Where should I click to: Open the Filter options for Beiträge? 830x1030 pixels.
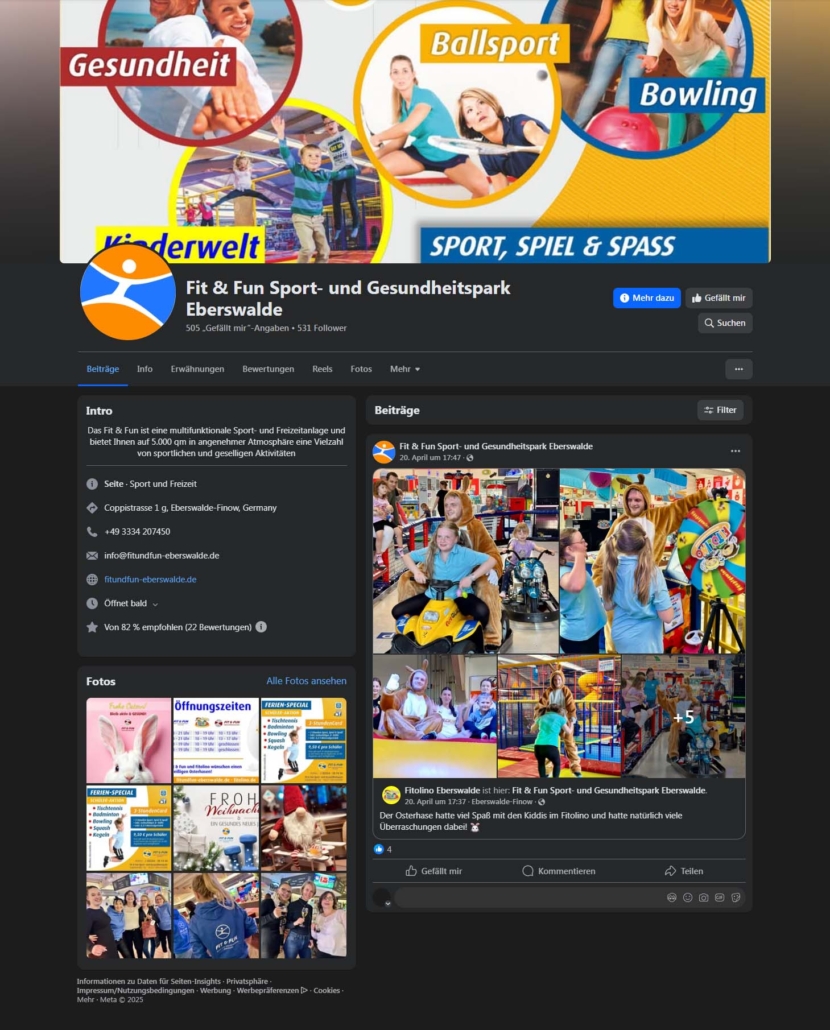pos(720,410)
